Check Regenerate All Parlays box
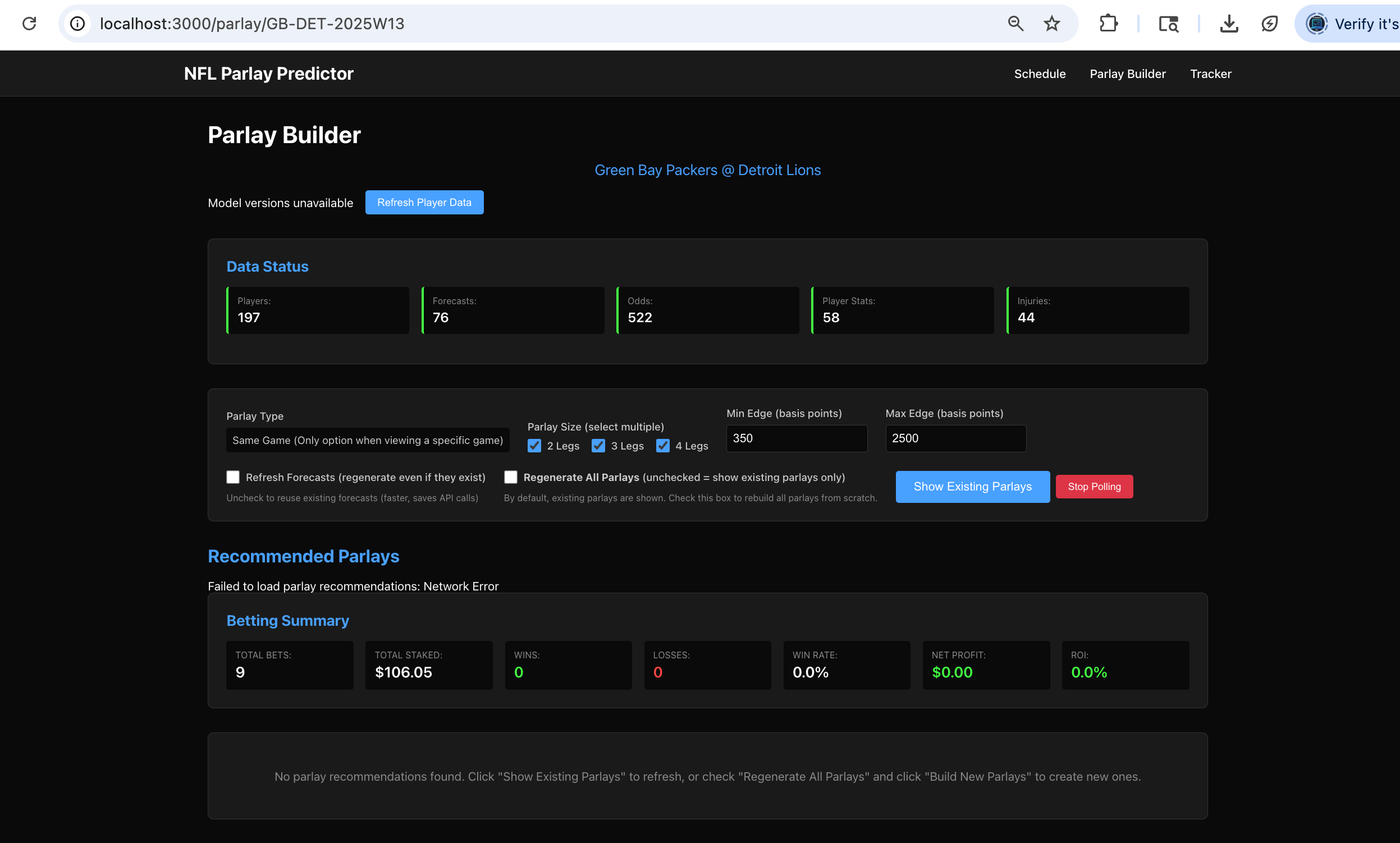The width and height of the screenshot is (1400, 843). [511, 477]
